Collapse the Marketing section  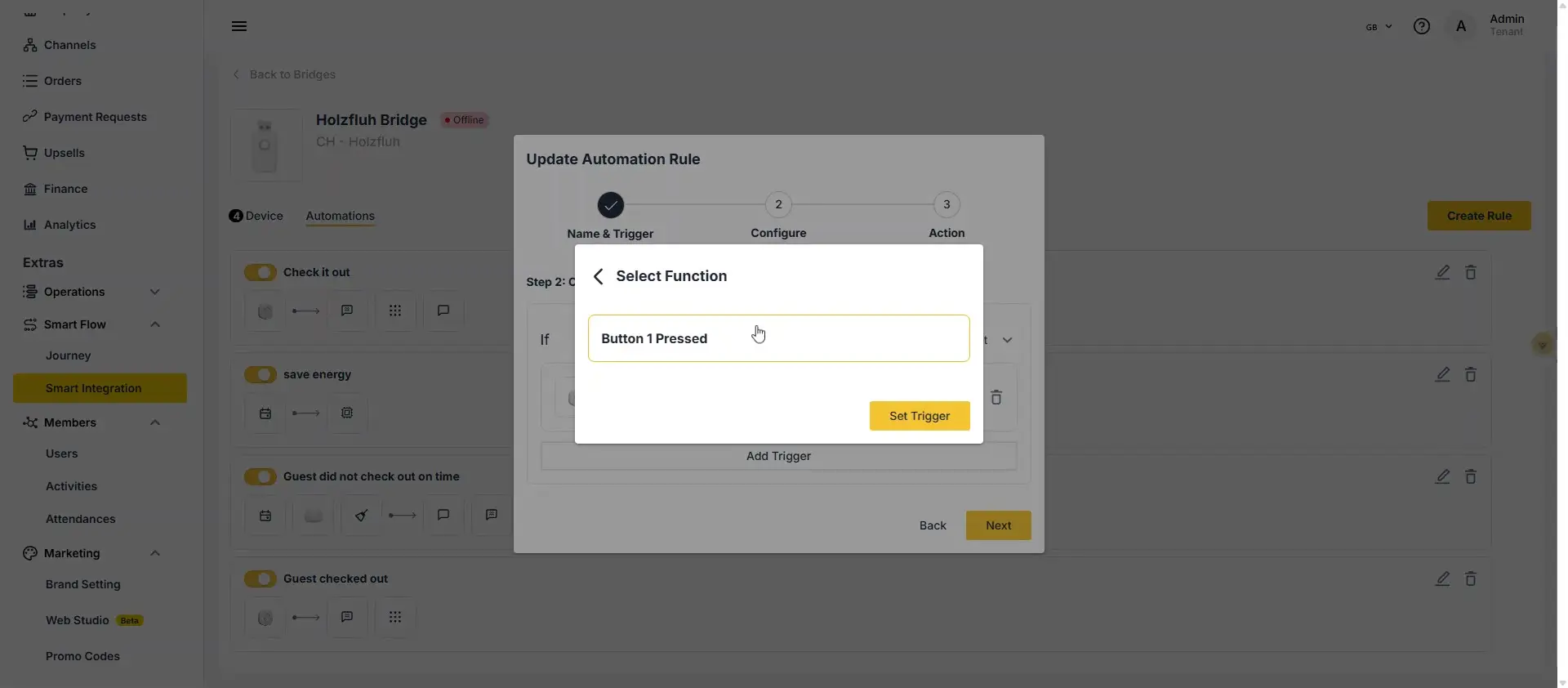[155, 553]
